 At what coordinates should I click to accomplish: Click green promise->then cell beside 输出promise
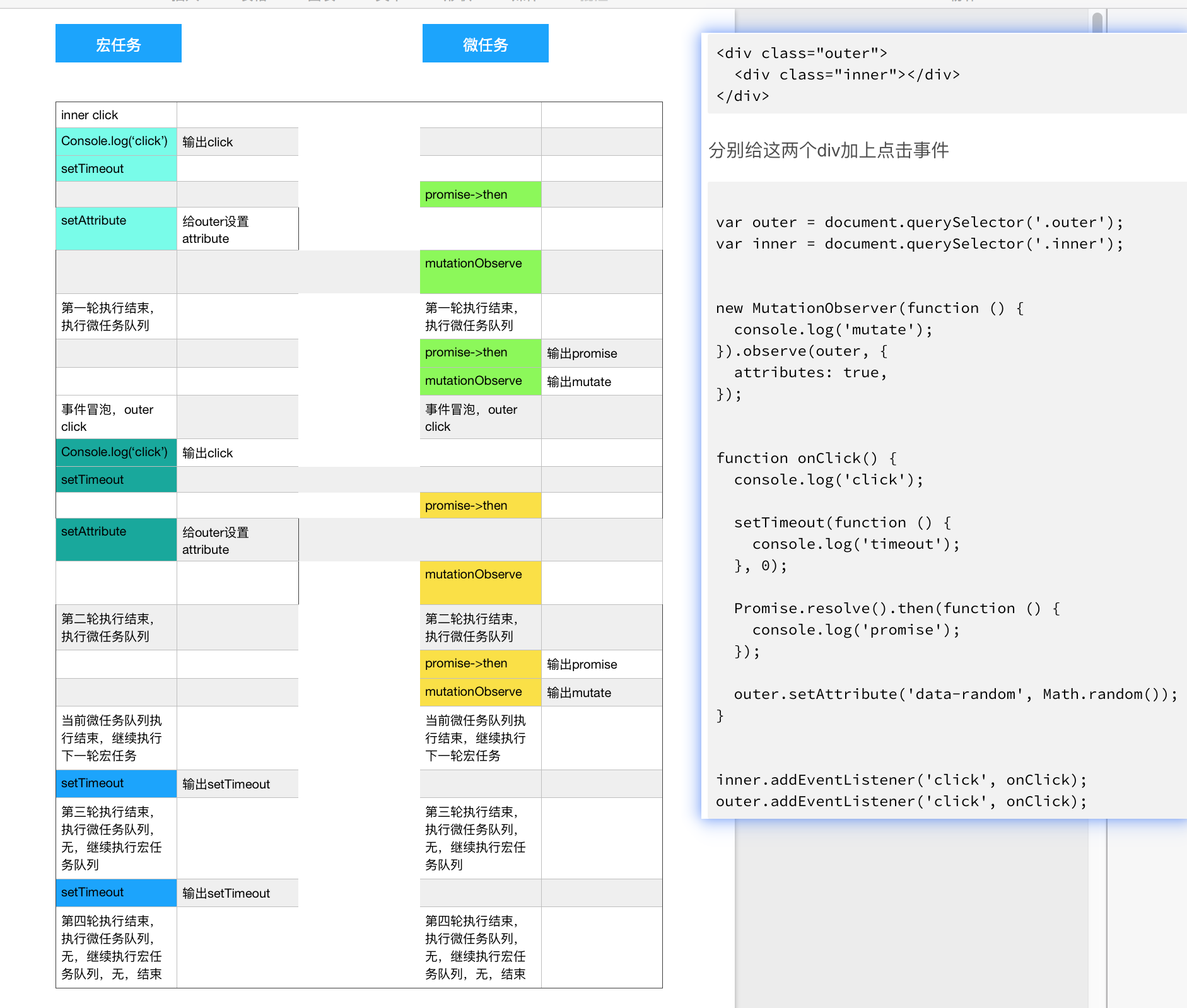tap(481, 353)
